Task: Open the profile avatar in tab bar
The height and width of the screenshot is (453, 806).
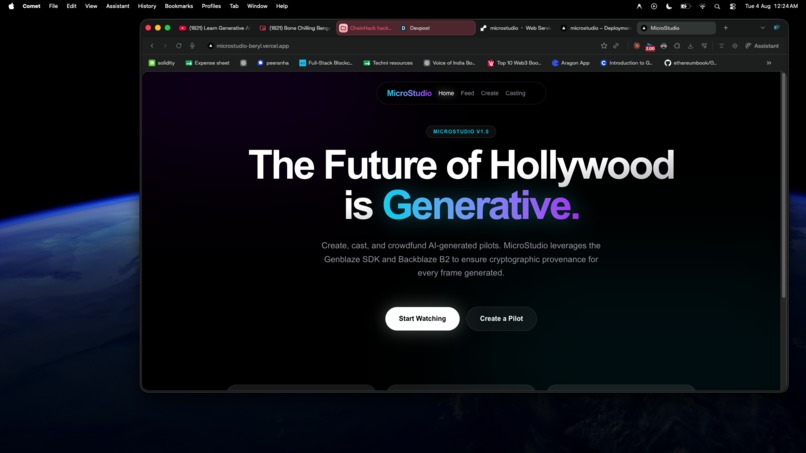Action: click(x=777, y=28)
